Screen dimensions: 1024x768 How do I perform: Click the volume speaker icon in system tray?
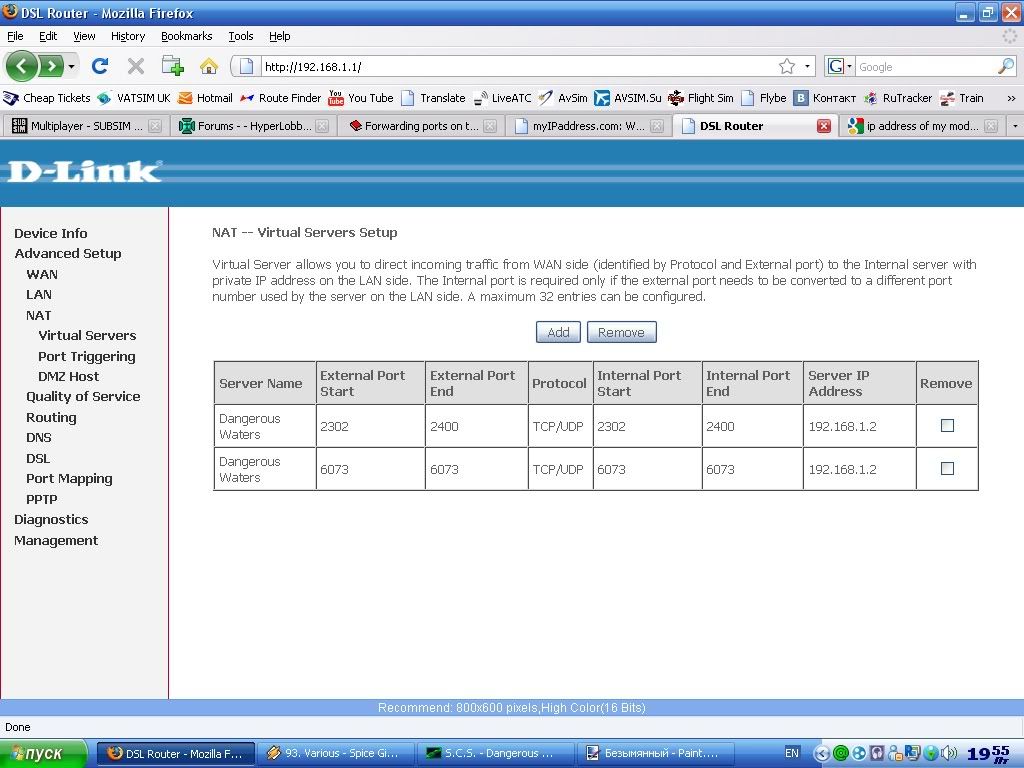(950, 753)
